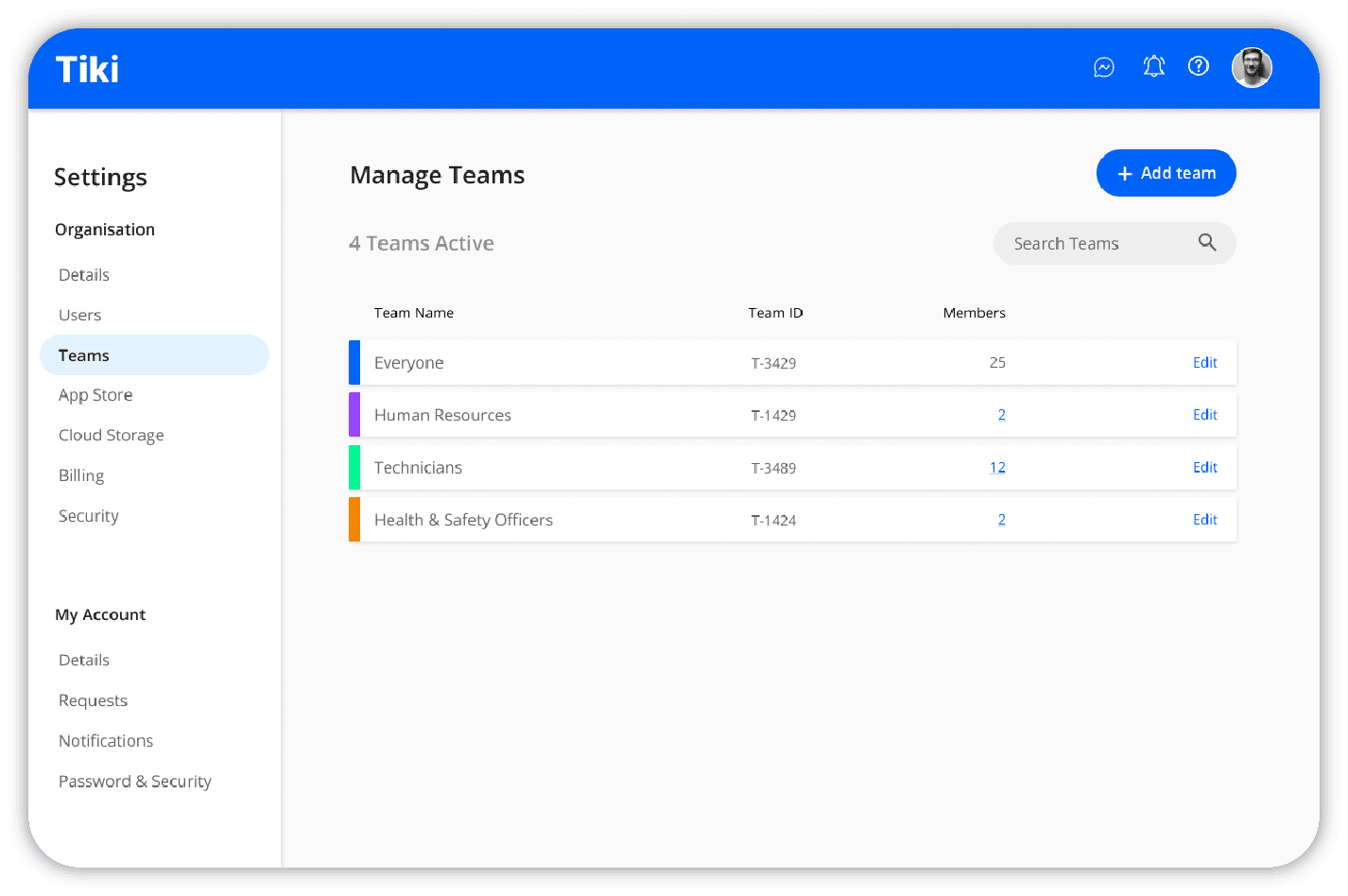Viewport: 1348px width, 896px height.
Task: Open Users settings page
Action: click(80, 316)
